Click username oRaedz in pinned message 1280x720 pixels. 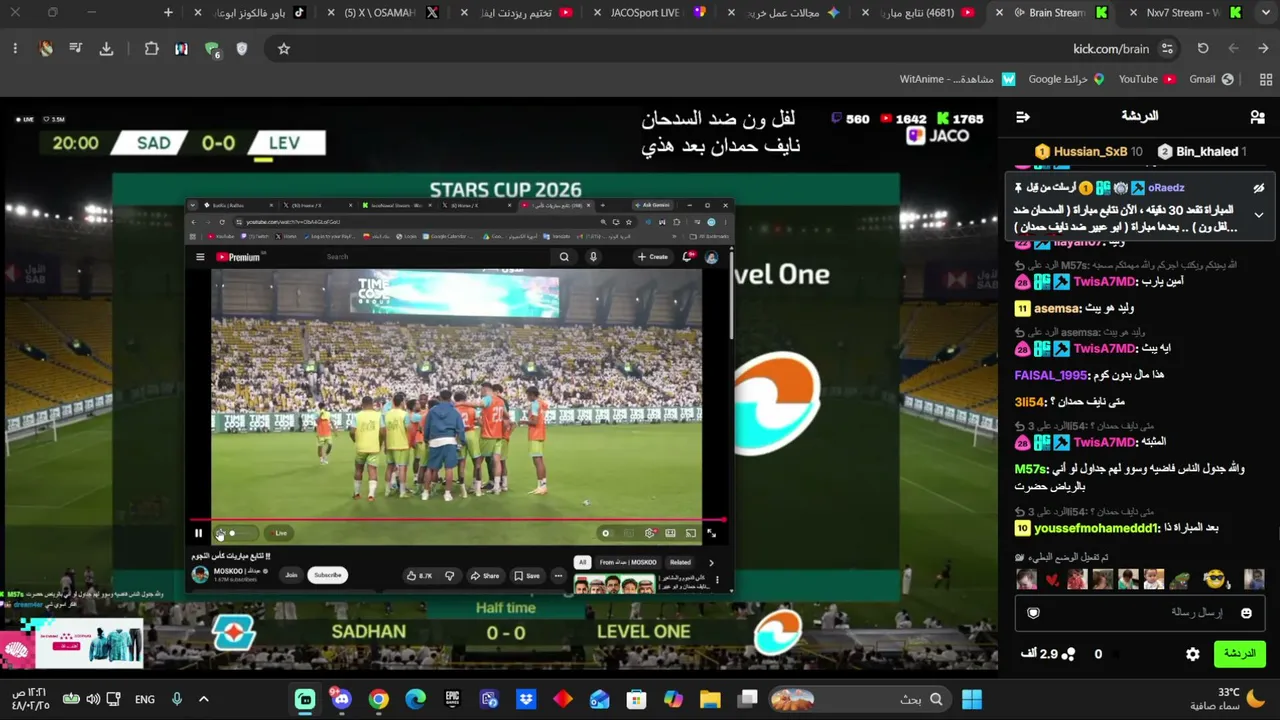click(1166, 188)
